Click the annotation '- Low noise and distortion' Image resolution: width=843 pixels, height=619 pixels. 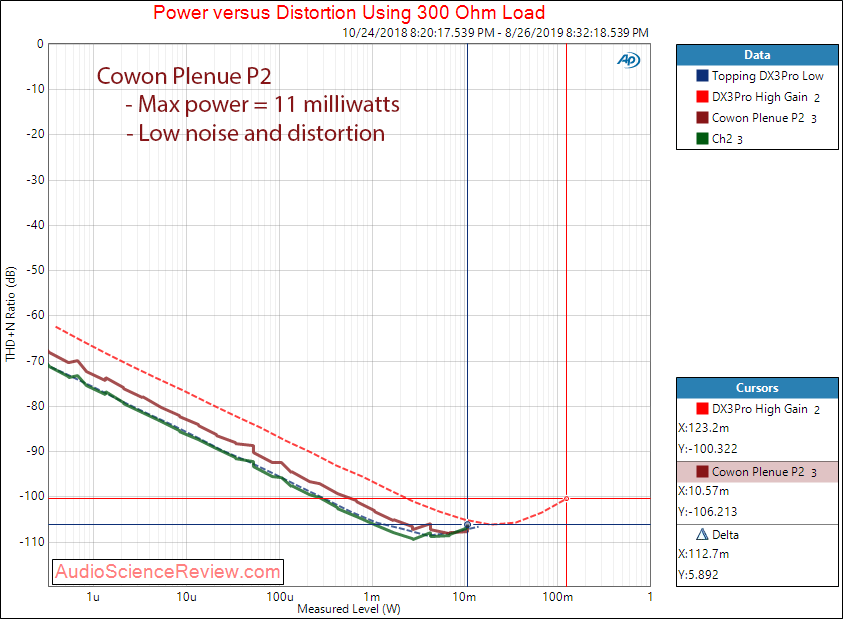[255, 133]
